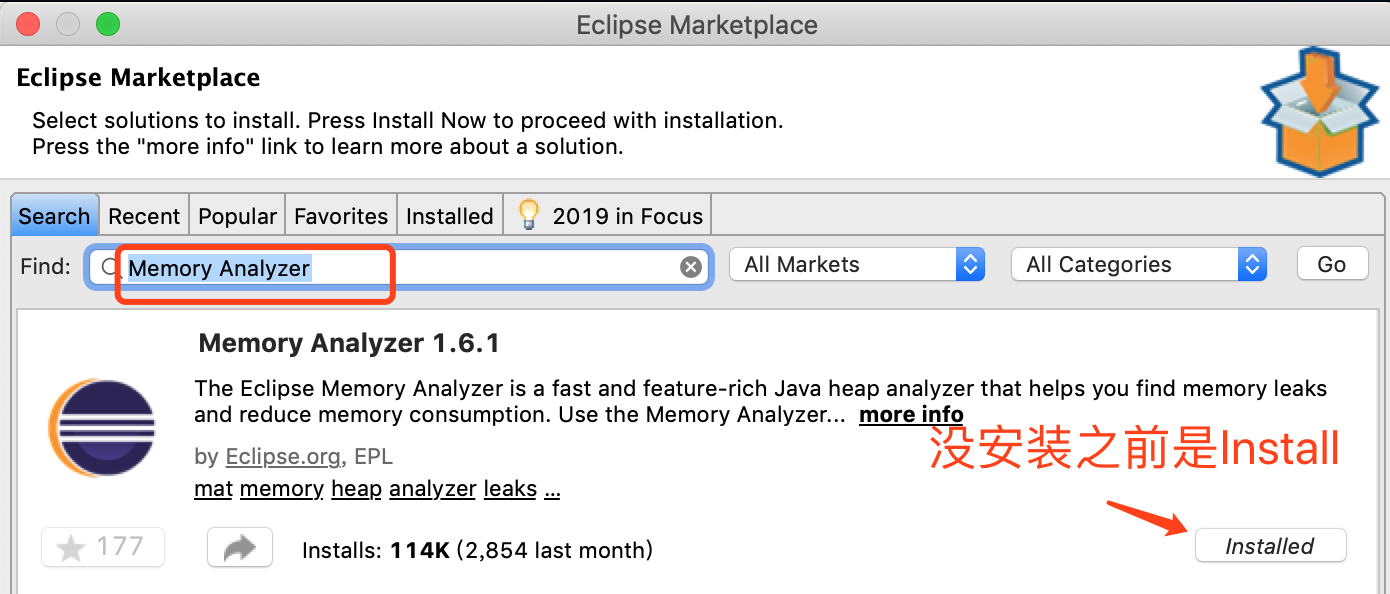Open the Eclipse.org author link
This screenshot has height=594, width=1390.
pyautogui.click(x=283, y=457)
